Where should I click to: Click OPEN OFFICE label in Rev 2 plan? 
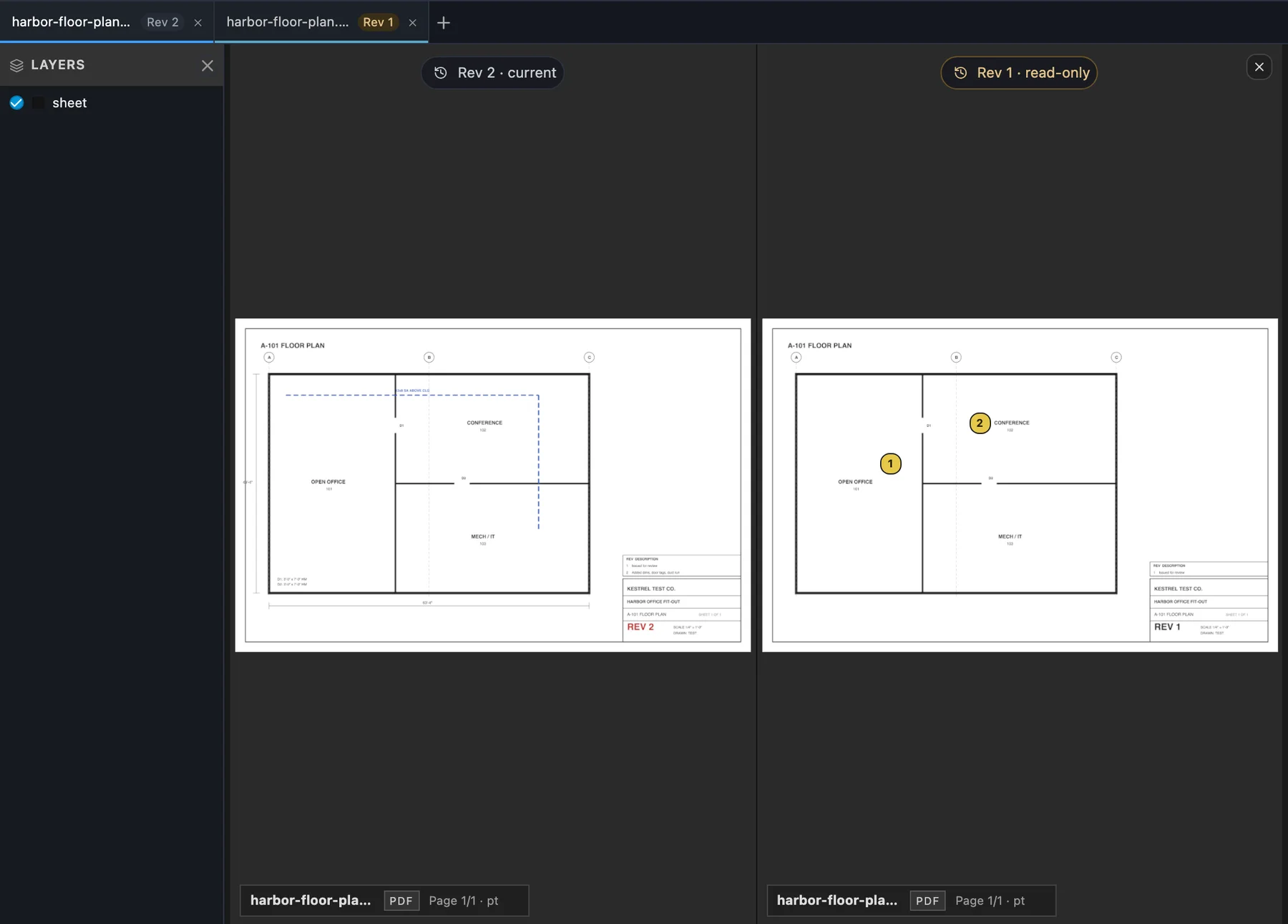[x=328, y=482]
